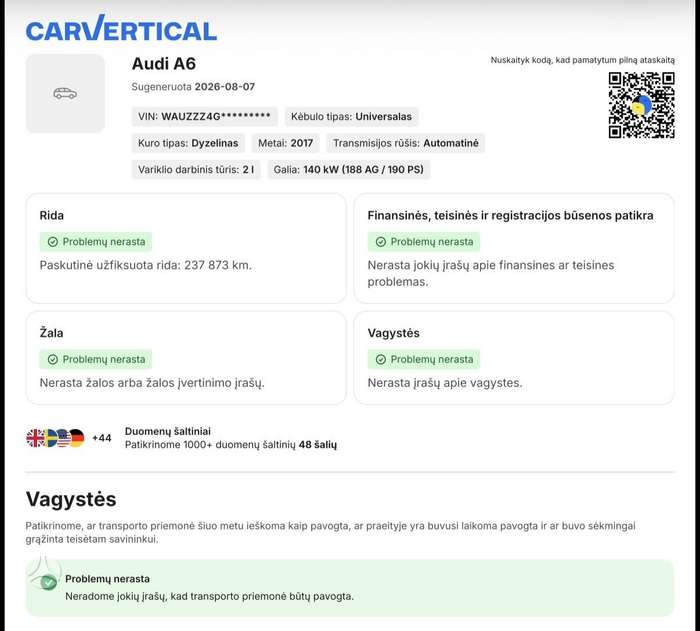This screenshot has height=631, width=700.
Task: Click generated date 2026-08-07
Action: point(225,87)
